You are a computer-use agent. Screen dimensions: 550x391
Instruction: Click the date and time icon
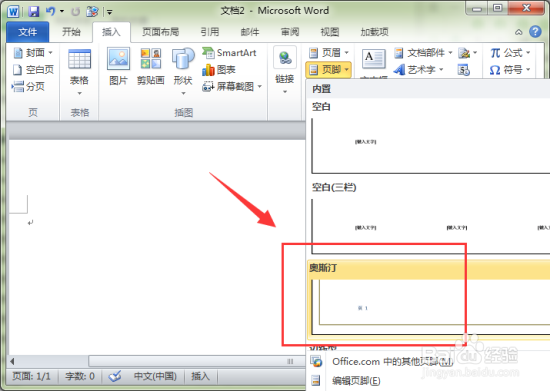(464, 70)
